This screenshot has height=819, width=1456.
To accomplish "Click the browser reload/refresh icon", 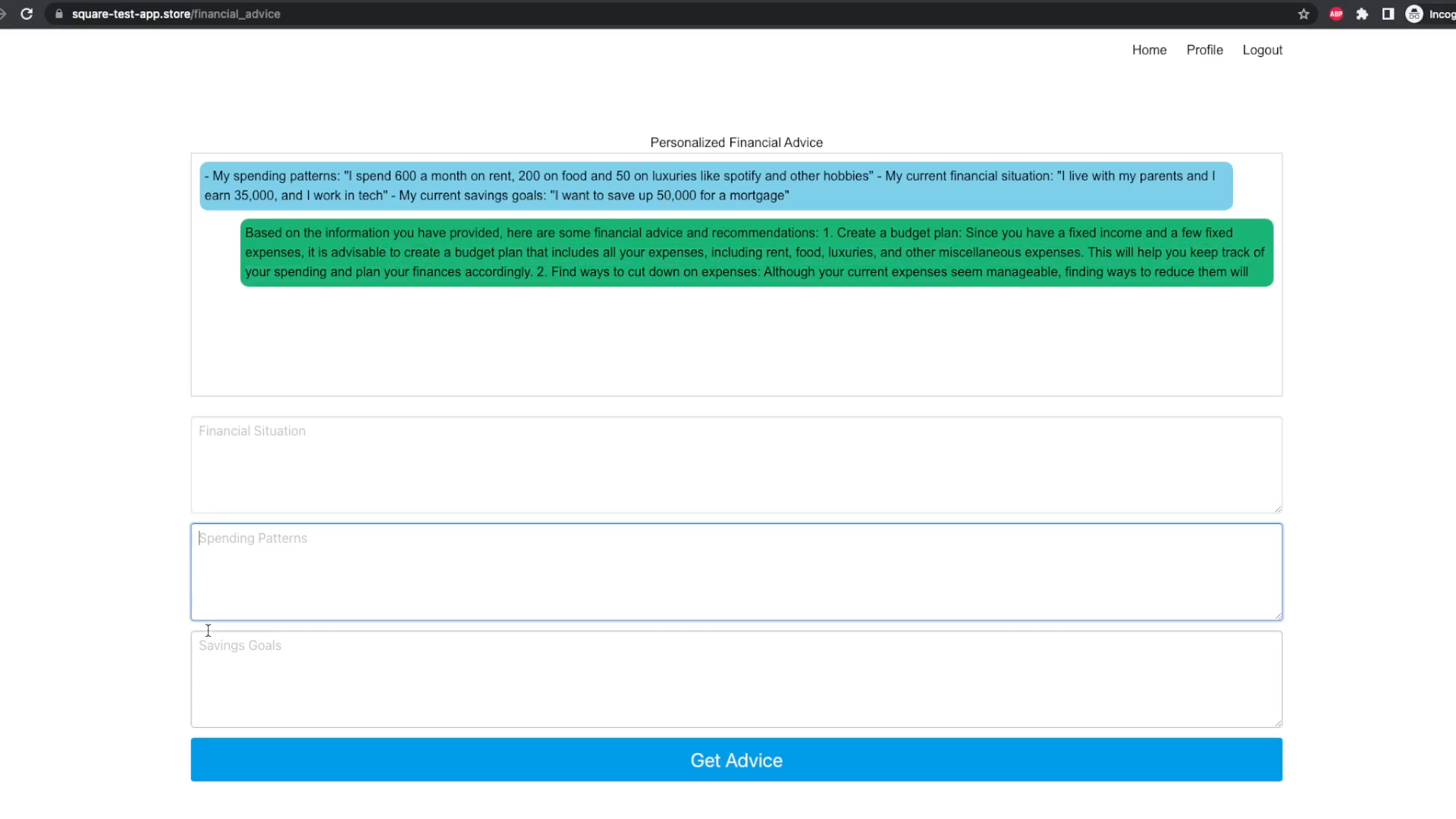I will pyautogui.click(x=27, y=14).
